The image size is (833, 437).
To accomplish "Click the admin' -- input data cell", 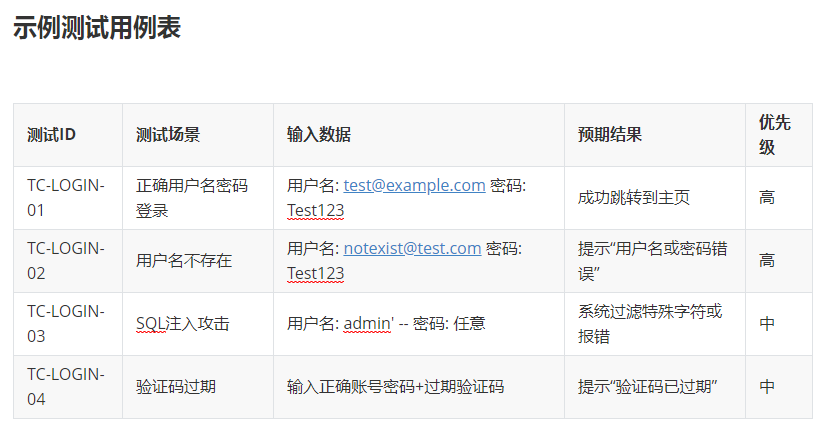I will click(x=419, y=324).
